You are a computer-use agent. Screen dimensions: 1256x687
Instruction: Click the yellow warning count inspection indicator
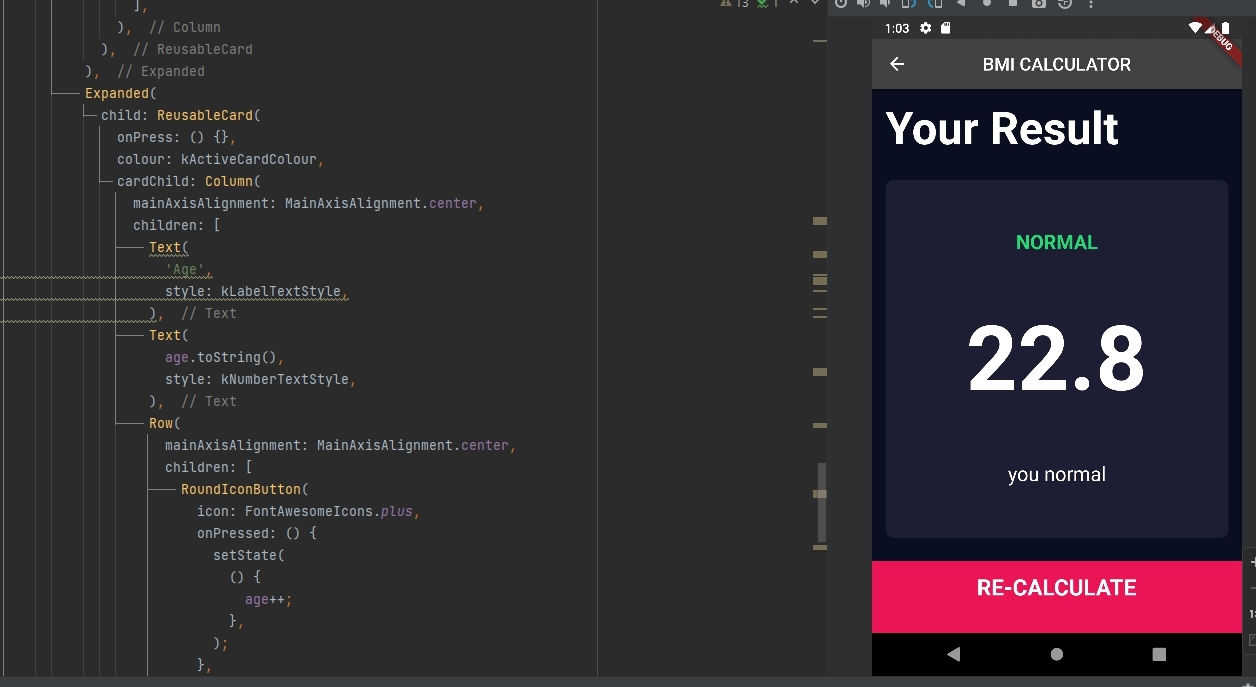734,3
